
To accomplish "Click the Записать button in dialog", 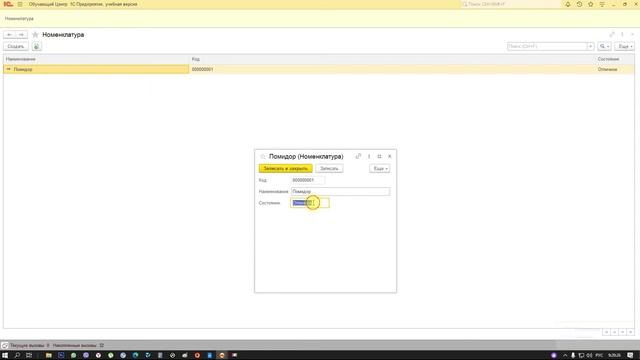I will click(329, 169).
